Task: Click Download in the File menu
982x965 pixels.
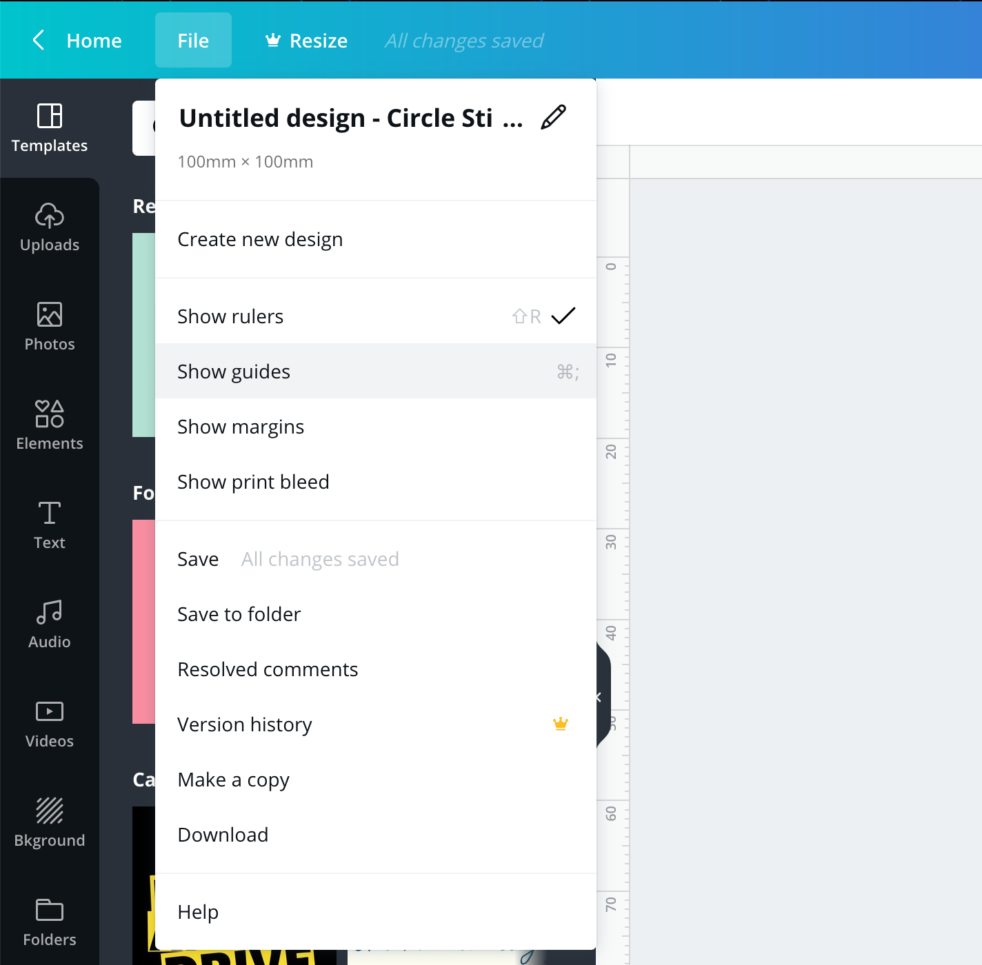Action: click(x=223, y=835)
